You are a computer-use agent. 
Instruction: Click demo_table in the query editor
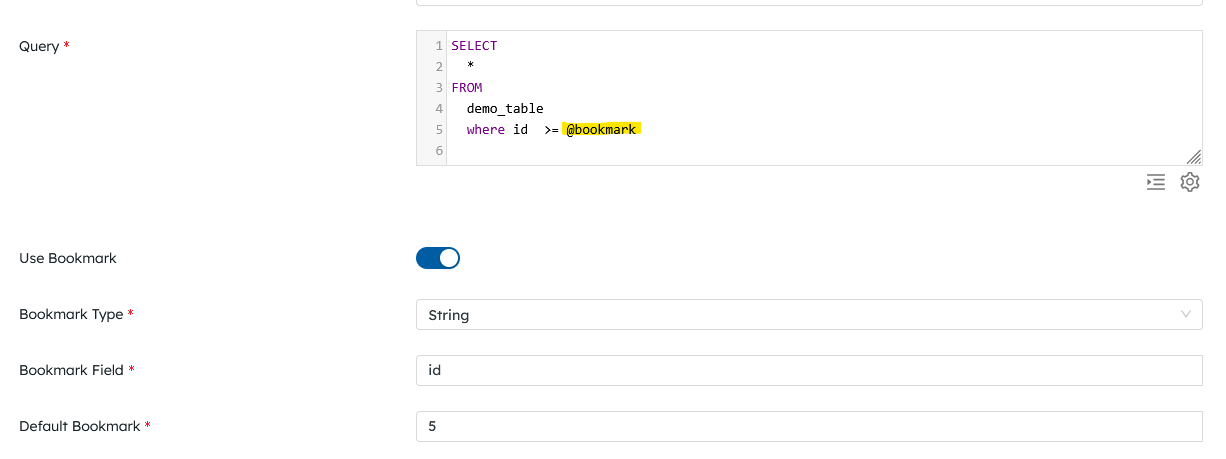(x=505, y=109)
